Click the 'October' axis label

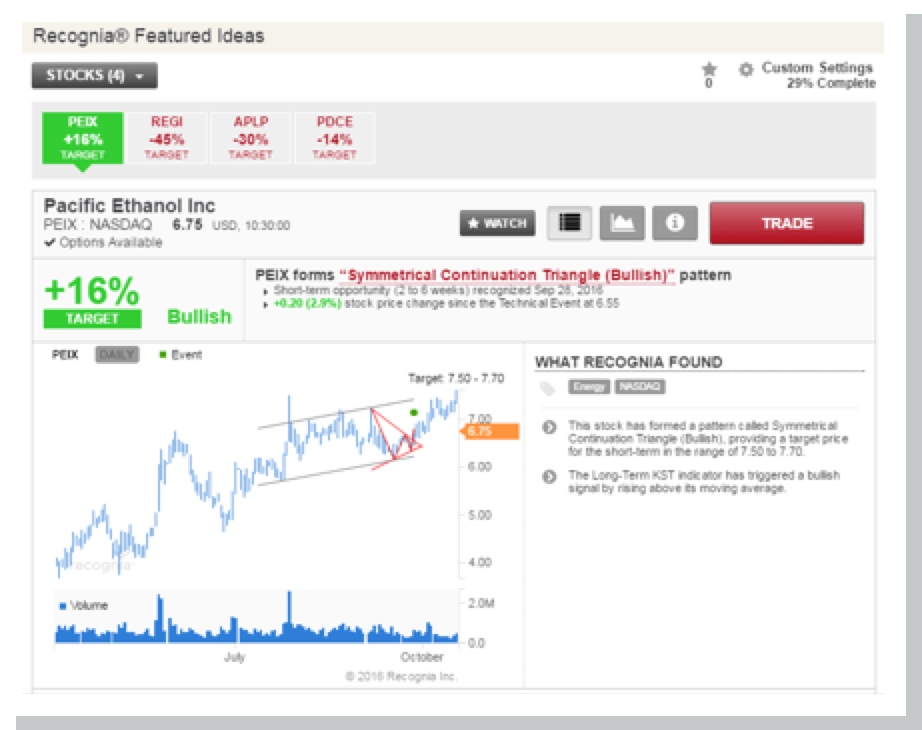click(x=422, y=657)
